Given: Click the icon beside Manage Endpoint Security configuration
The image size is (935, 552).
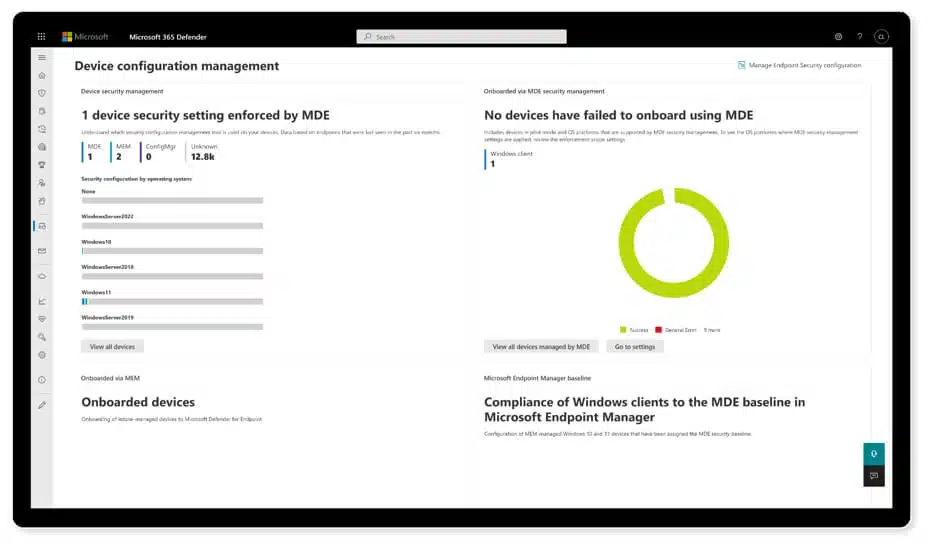Looking at the screenshot, I should [x=741, y=65].
